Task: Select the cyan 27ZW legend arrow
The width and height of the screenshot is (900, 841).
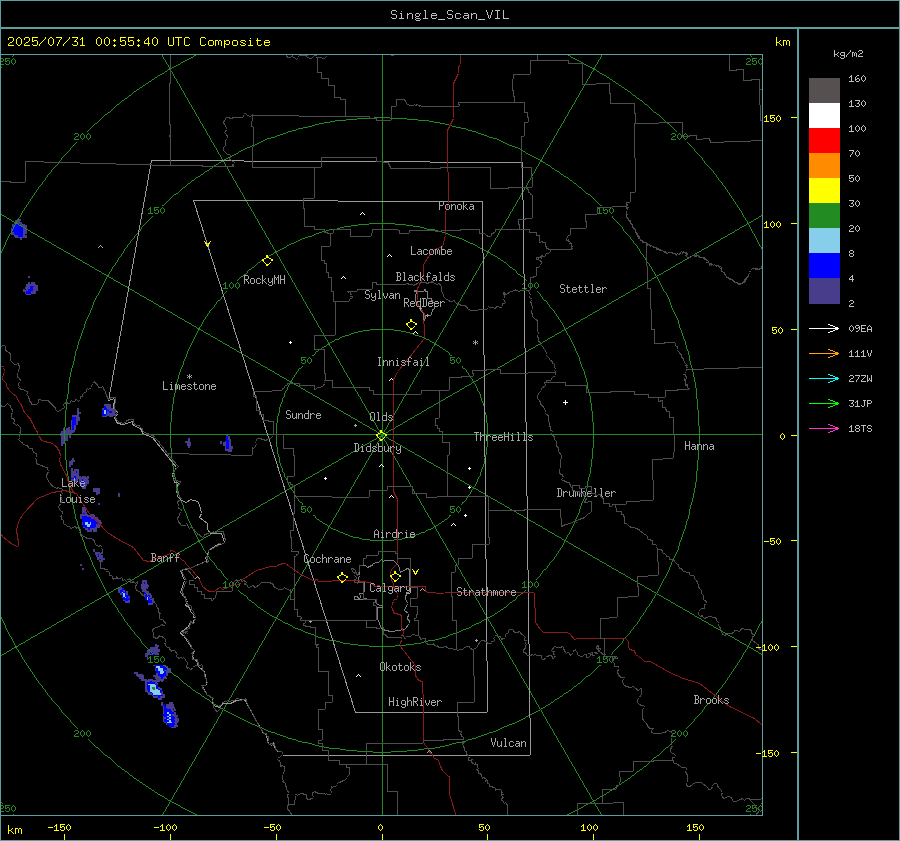Action: 824,378
